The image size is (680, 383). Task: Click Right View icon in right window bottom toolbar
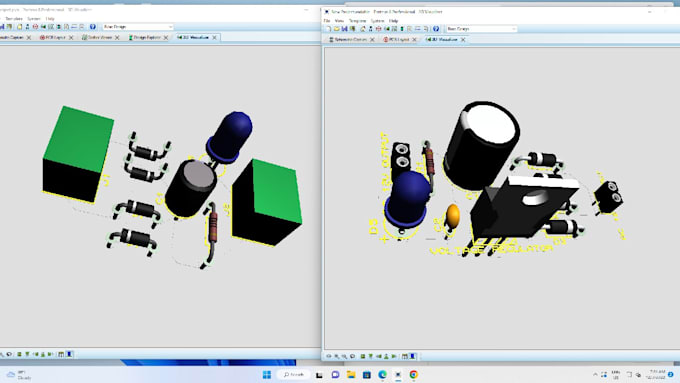click(394, 356)
